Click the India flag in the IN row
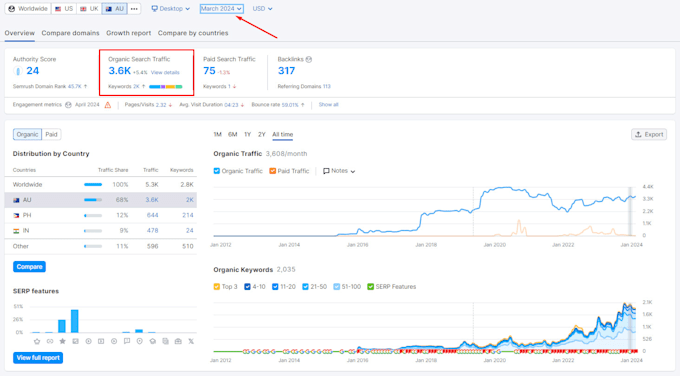Image resolution: width=680 pixels, height=376 pixels. click(16, 231)
